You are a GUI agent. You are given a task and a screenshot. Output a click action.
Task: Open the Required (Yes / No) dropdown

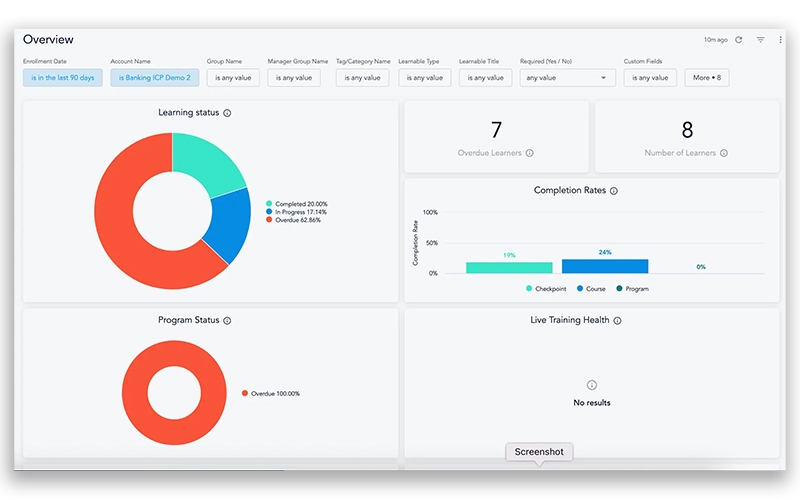(568, 78)
